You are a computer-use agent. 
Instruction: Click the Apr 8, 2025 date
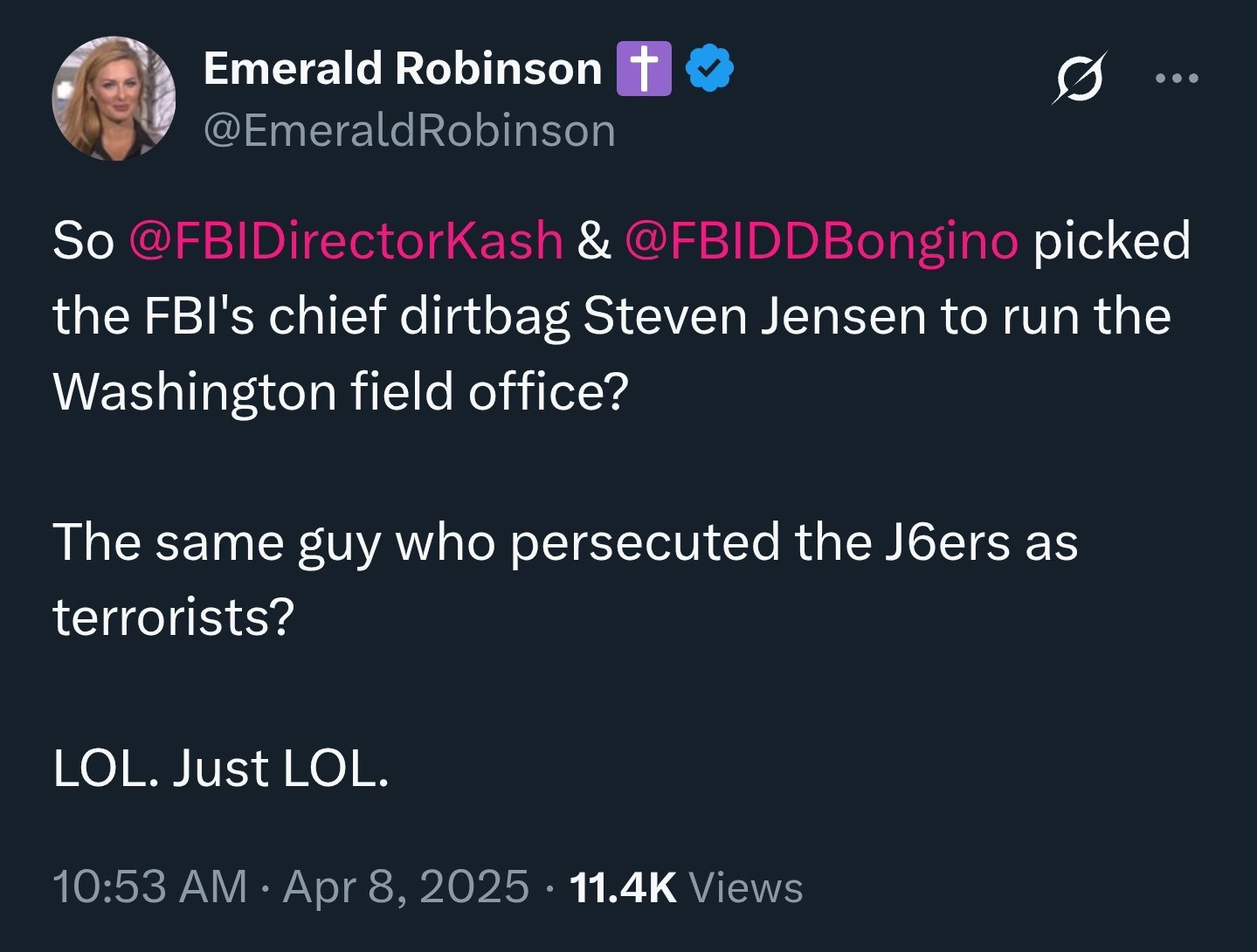coord(406,886)
